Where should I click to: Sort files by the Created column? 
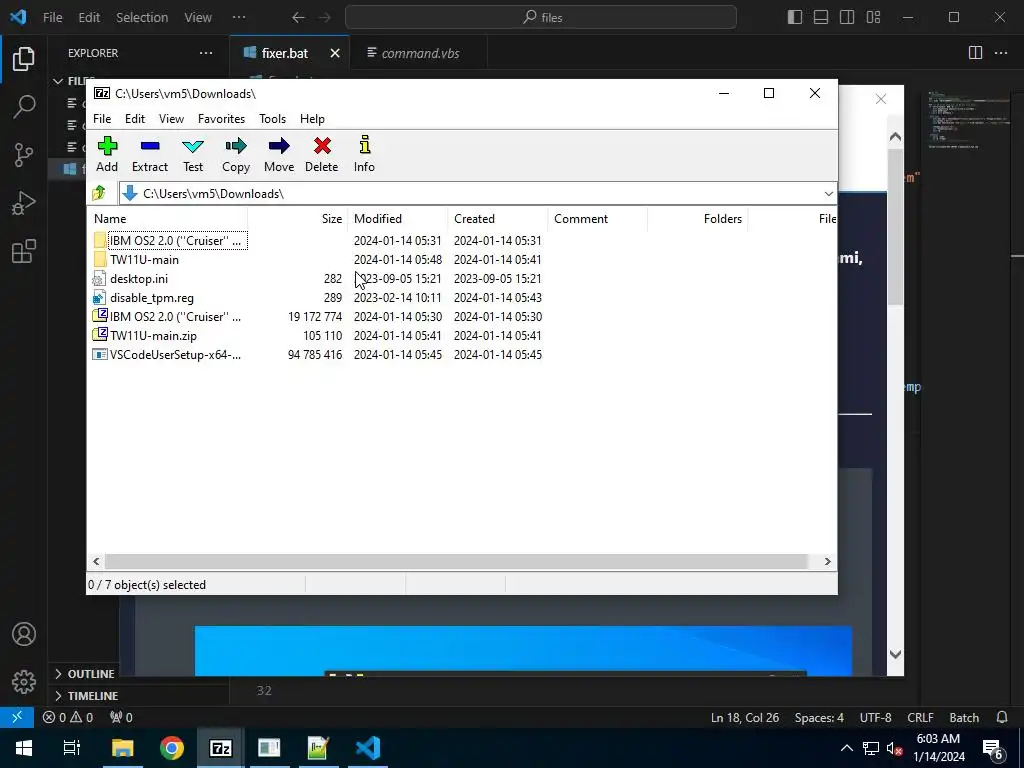[498, 219]
